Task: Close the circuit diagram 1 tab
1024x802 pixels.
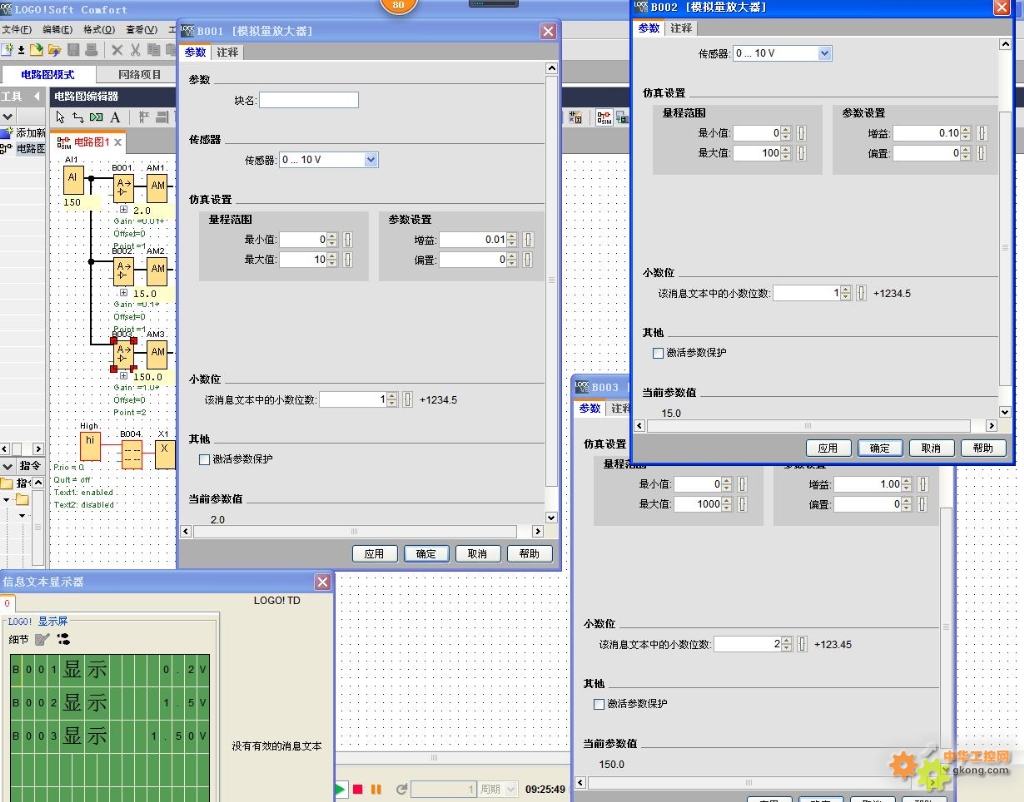Action: tap(118, 142)
